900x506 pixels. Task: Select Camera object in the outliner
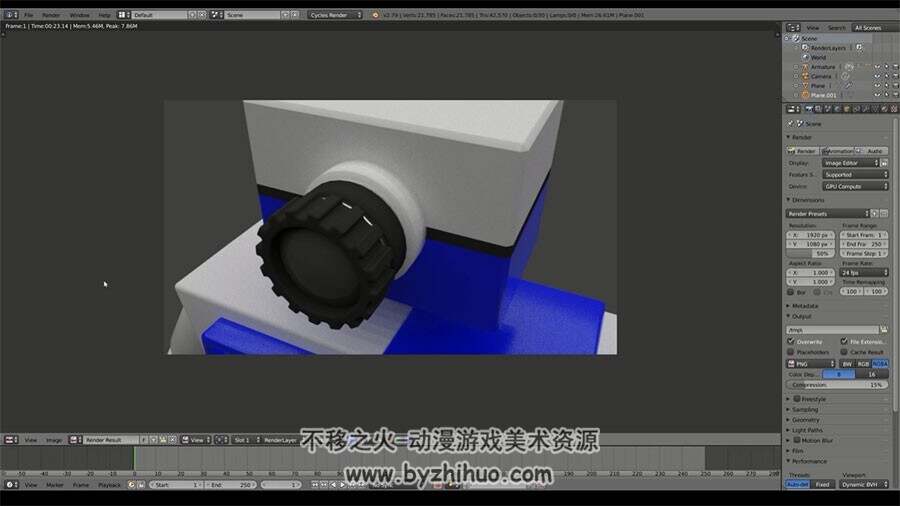click(x=821, y=76)
